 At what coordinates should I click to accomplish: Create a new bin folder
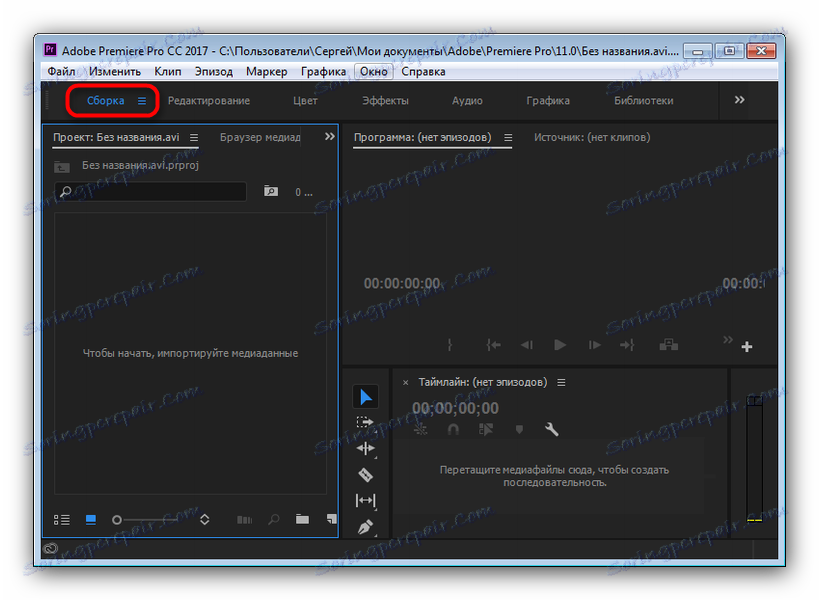[x=302, y=519]
